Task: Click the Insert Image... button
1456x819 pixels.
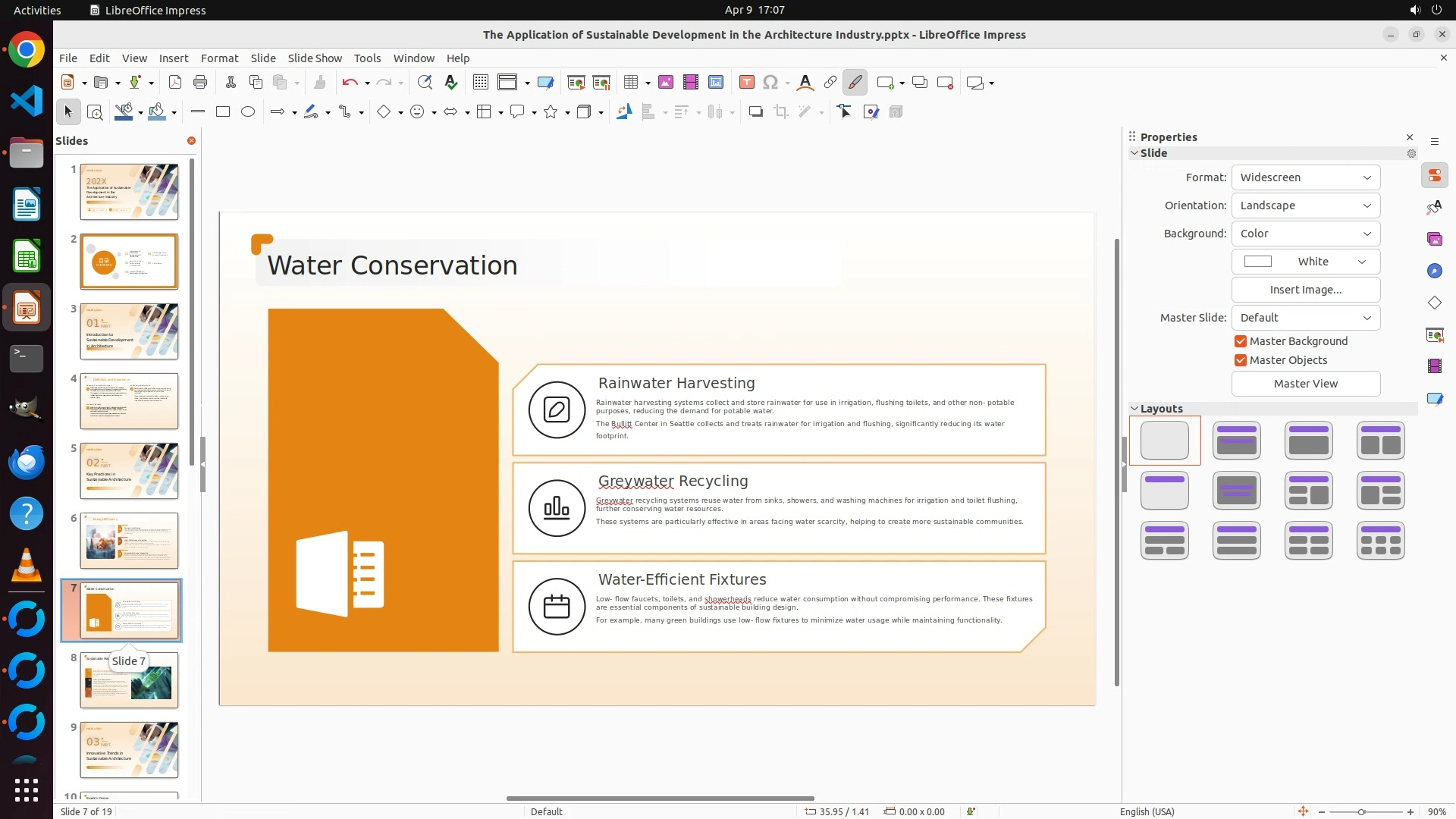Action: click(x=1305, y=290)
